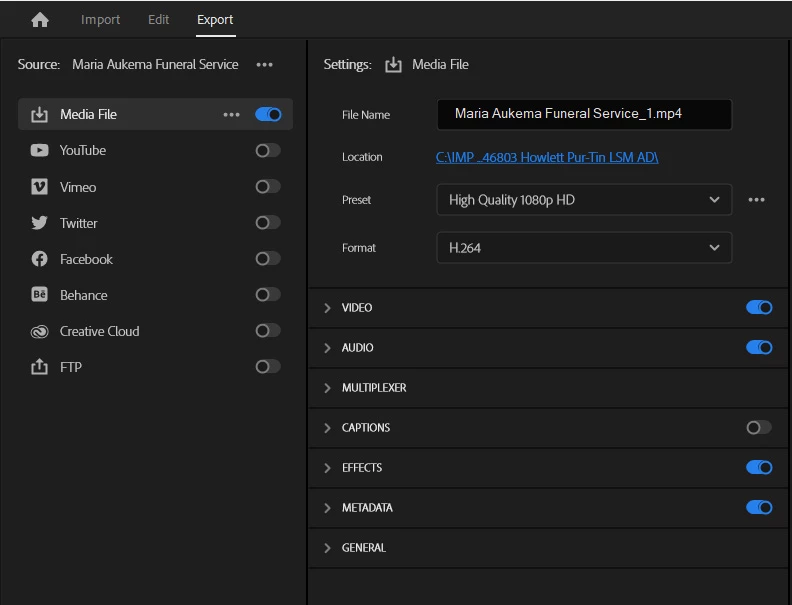Click the Home icon

tap(40, 20)
